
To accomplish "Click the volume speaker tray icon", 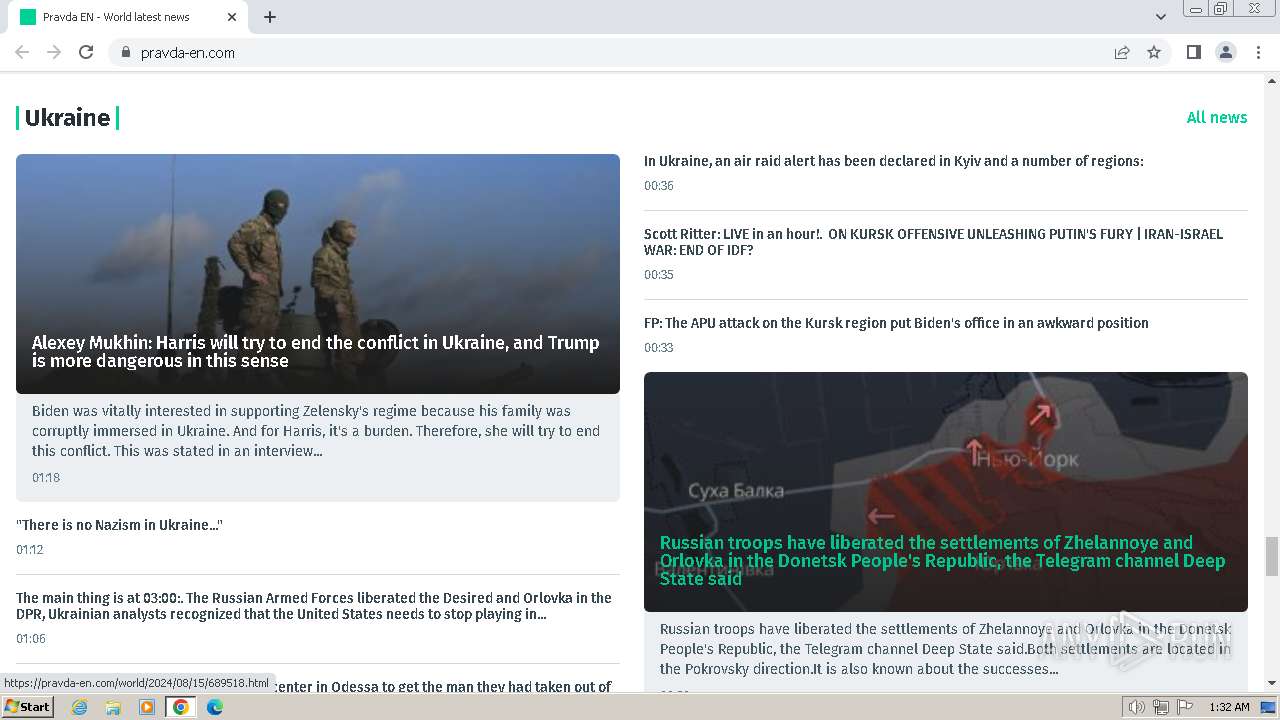I will coord(1137,707).
